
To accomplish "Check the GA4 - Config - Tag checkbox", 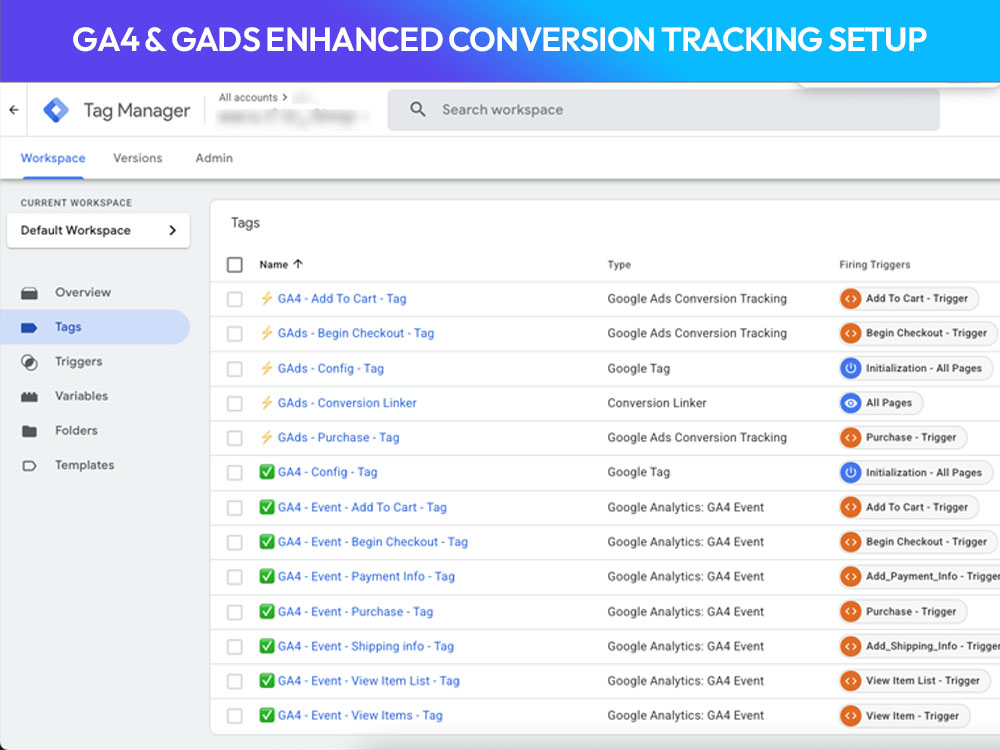I will [235, 473].
